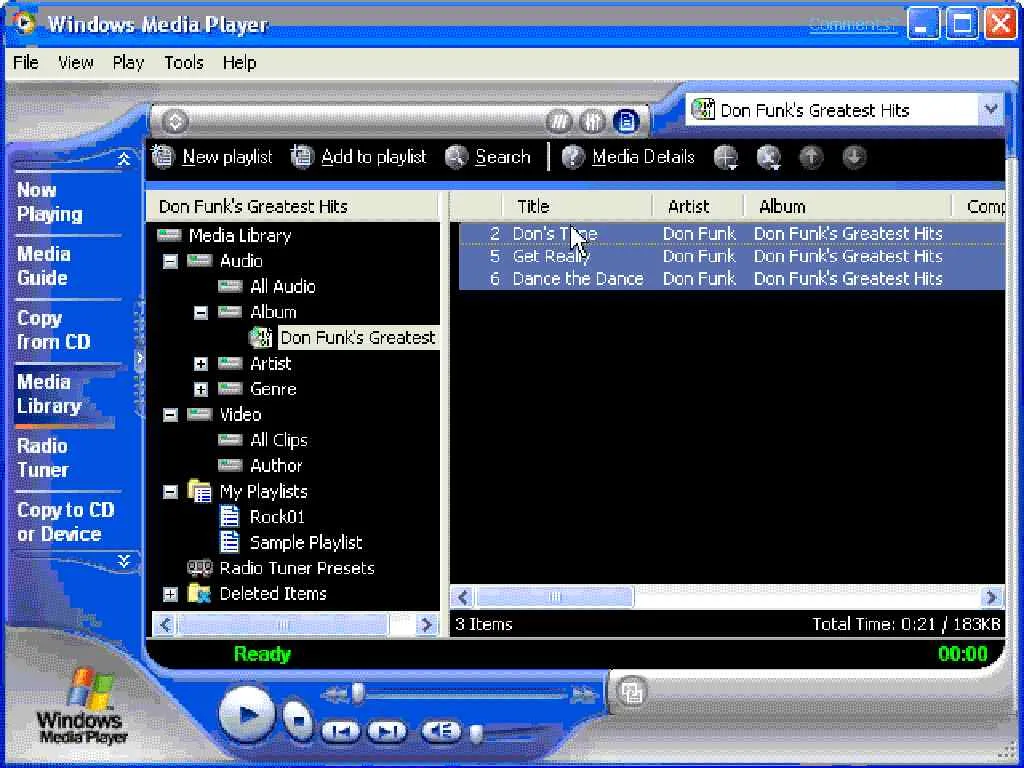Click the round menu bar toggle icon

174,121
